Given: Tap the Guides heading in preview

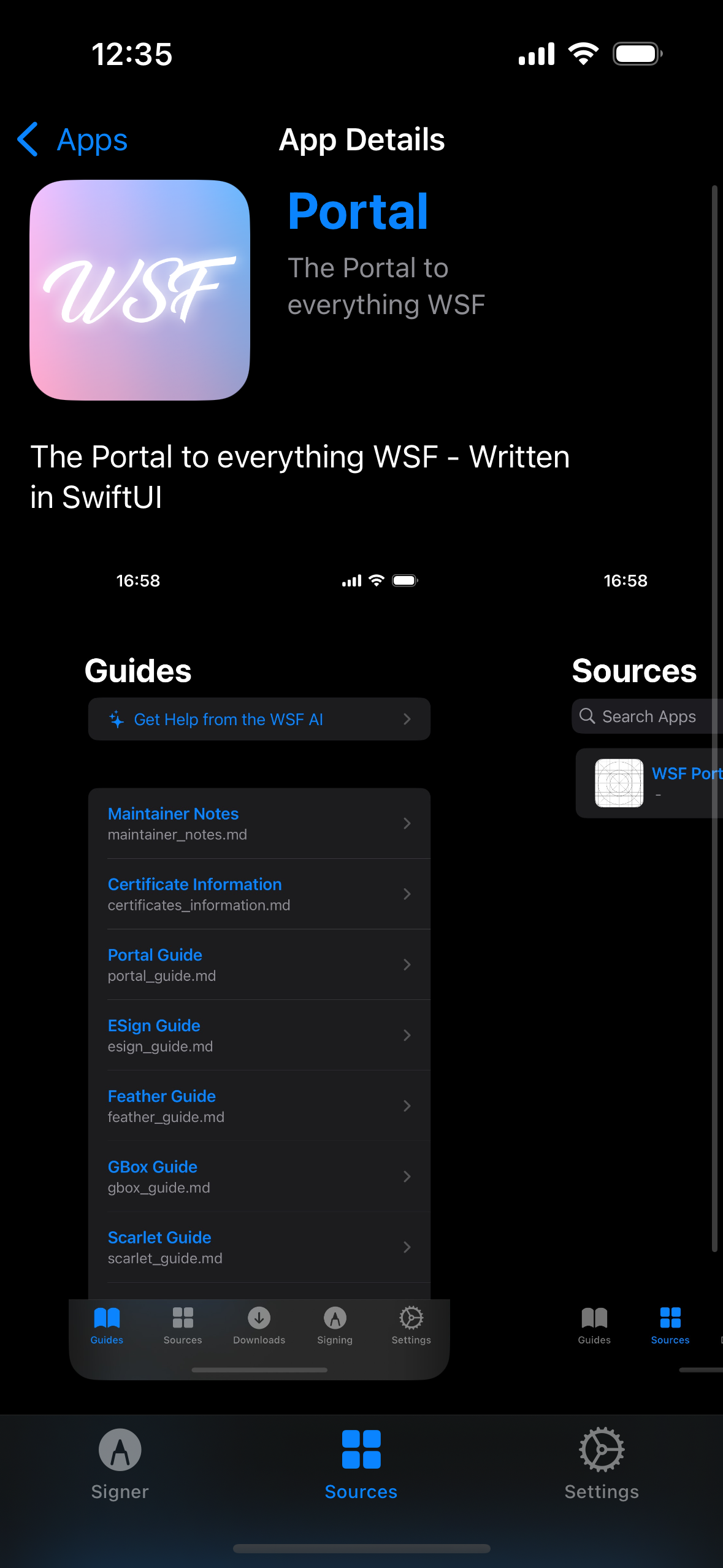Looking at the screenshot, I should (x=138, y=671).
